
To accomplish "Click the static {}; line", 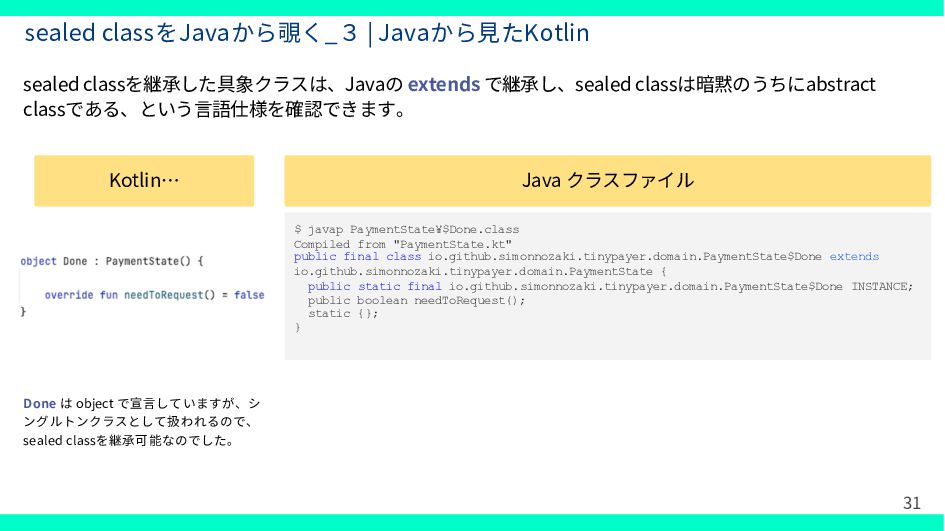I will point(343,313).
